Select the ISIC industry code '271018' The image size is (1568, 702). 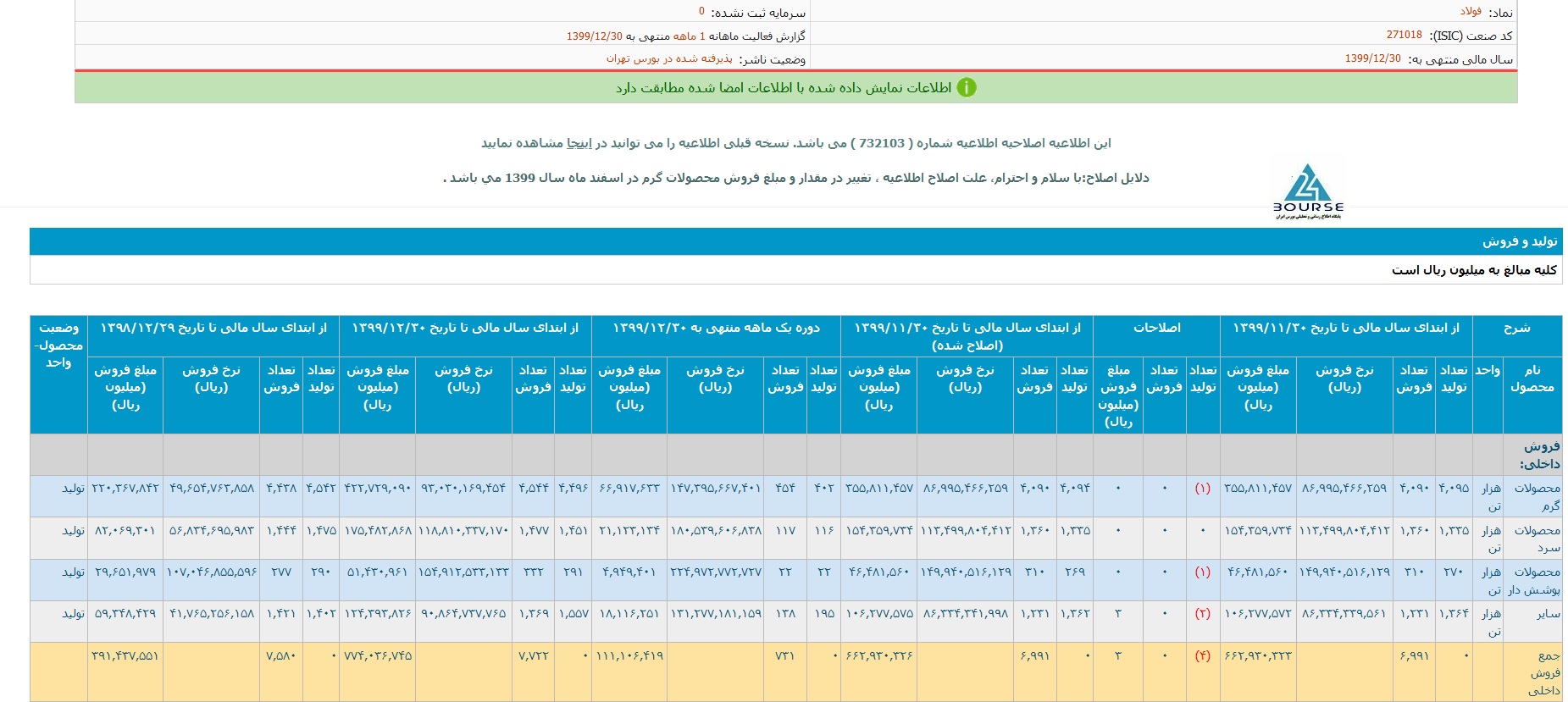(1404, 35)
